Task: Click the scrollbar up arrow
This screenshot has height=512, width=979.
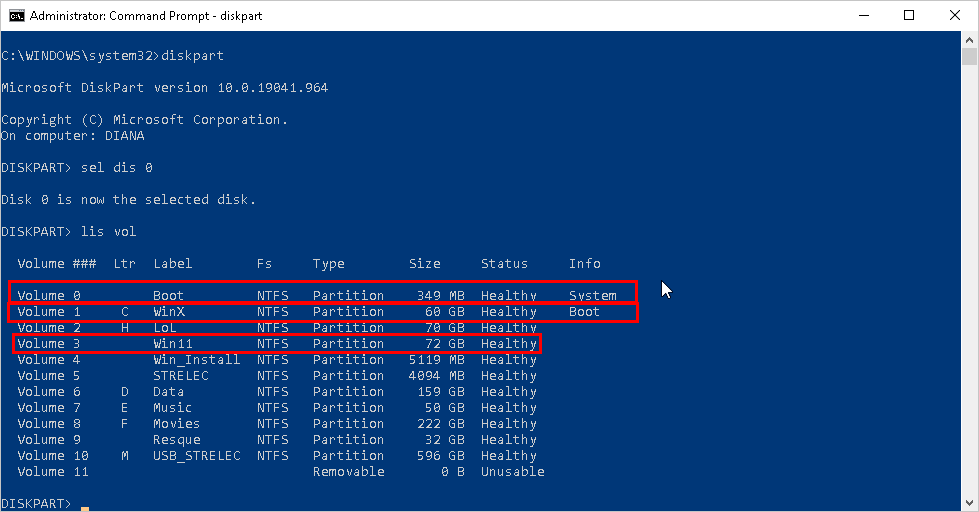Action: 969,40
